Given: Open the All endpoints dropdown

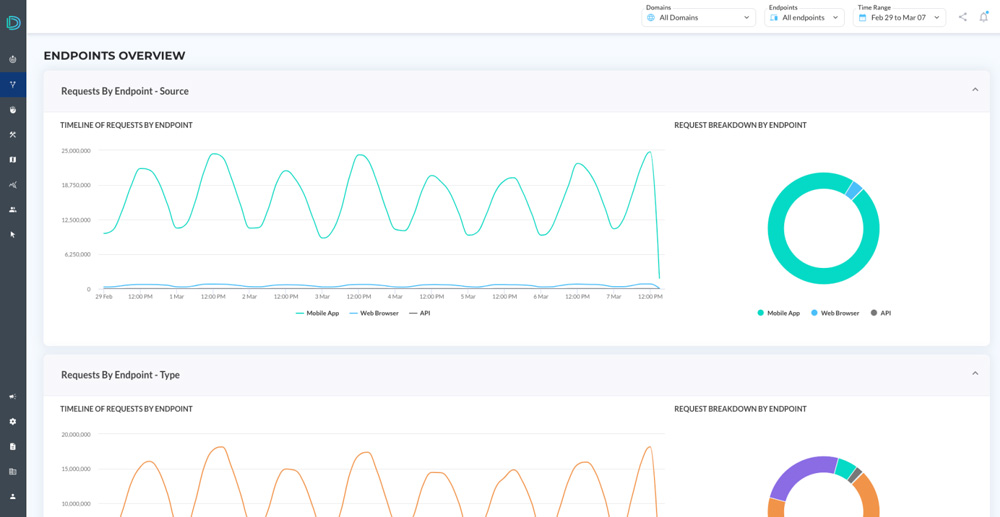Looking at the screenshot, I should 804,17.
